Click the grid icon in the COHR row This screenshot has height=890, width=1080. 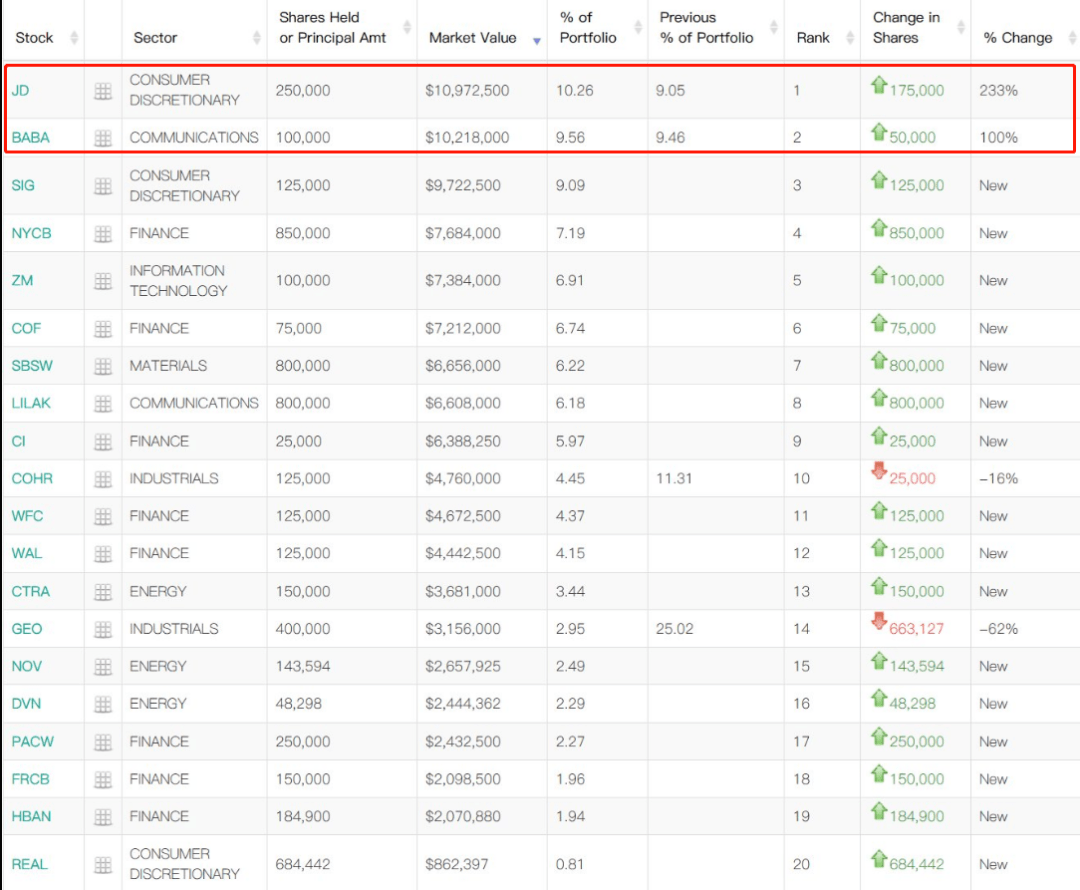(103, 479)
